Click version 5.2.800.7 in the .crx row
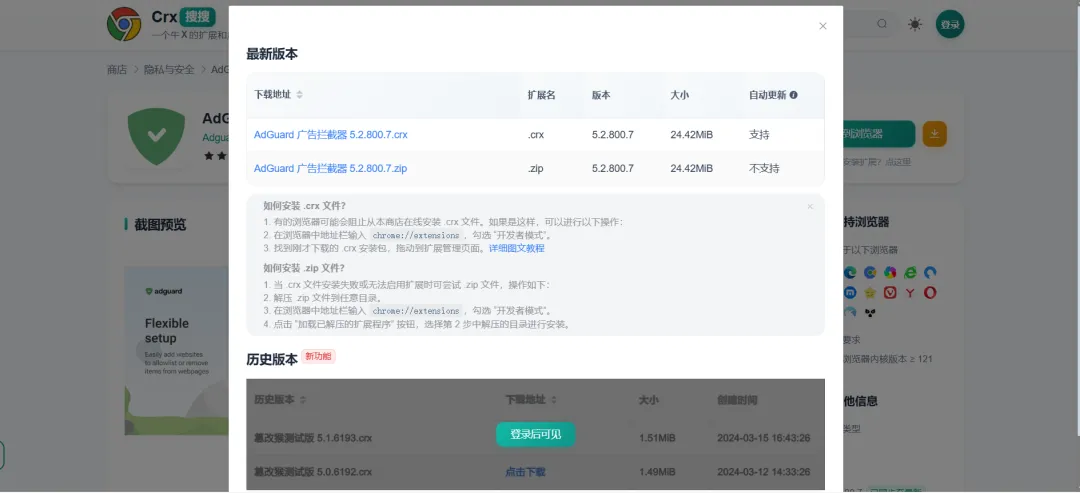 pos(612,134)
